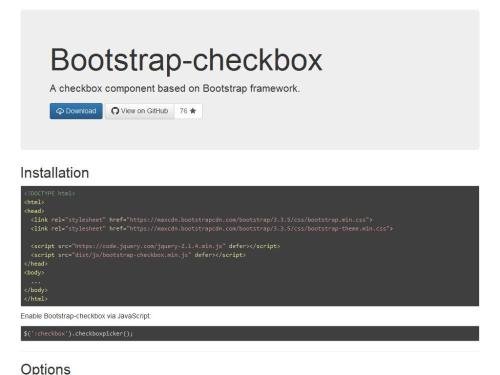
Task: Click the bootstrap-checkbox.min.js script line
Action: [138, 255]
